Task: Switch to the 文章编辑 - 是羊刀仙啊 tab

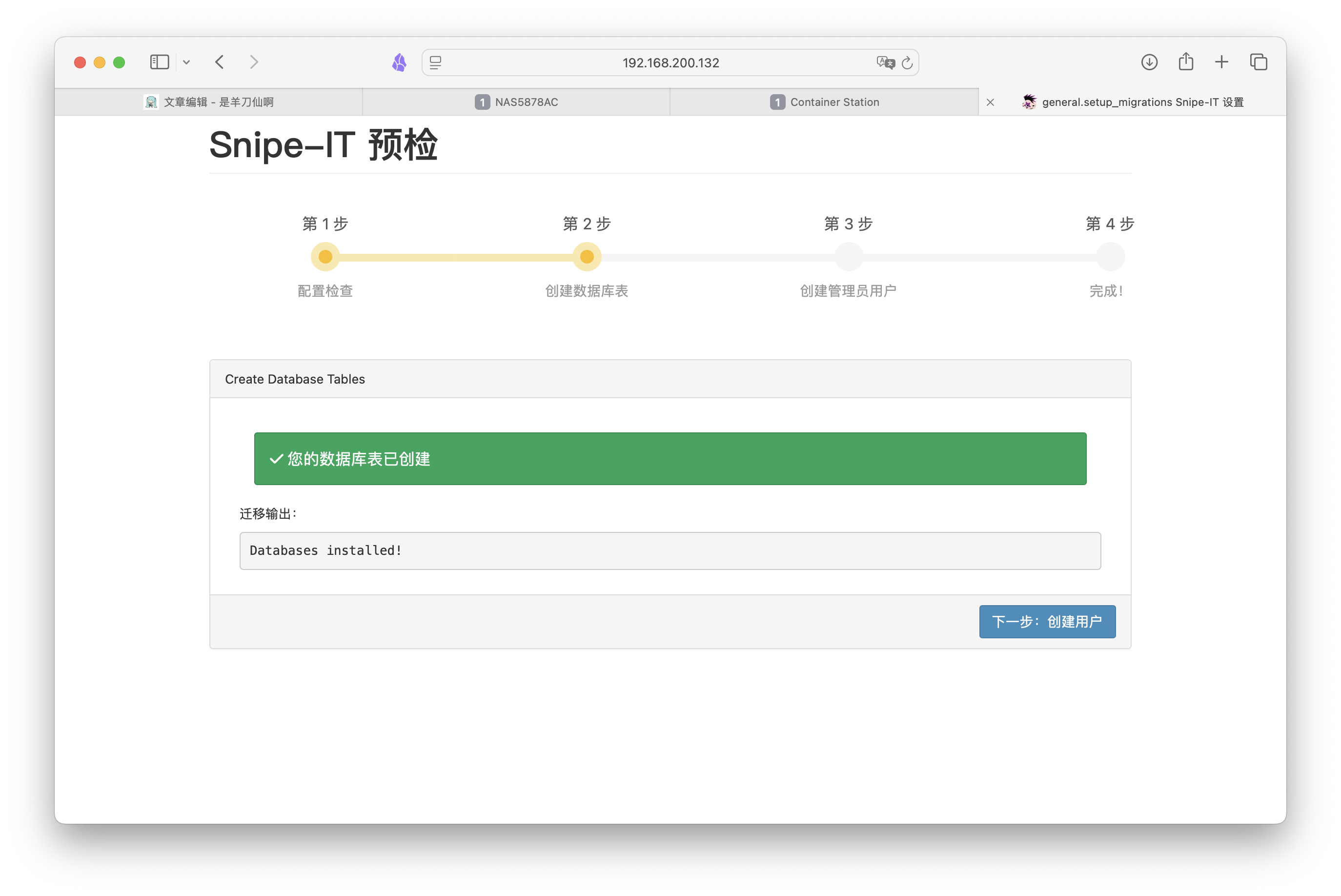Action: [x=208, y=102]
